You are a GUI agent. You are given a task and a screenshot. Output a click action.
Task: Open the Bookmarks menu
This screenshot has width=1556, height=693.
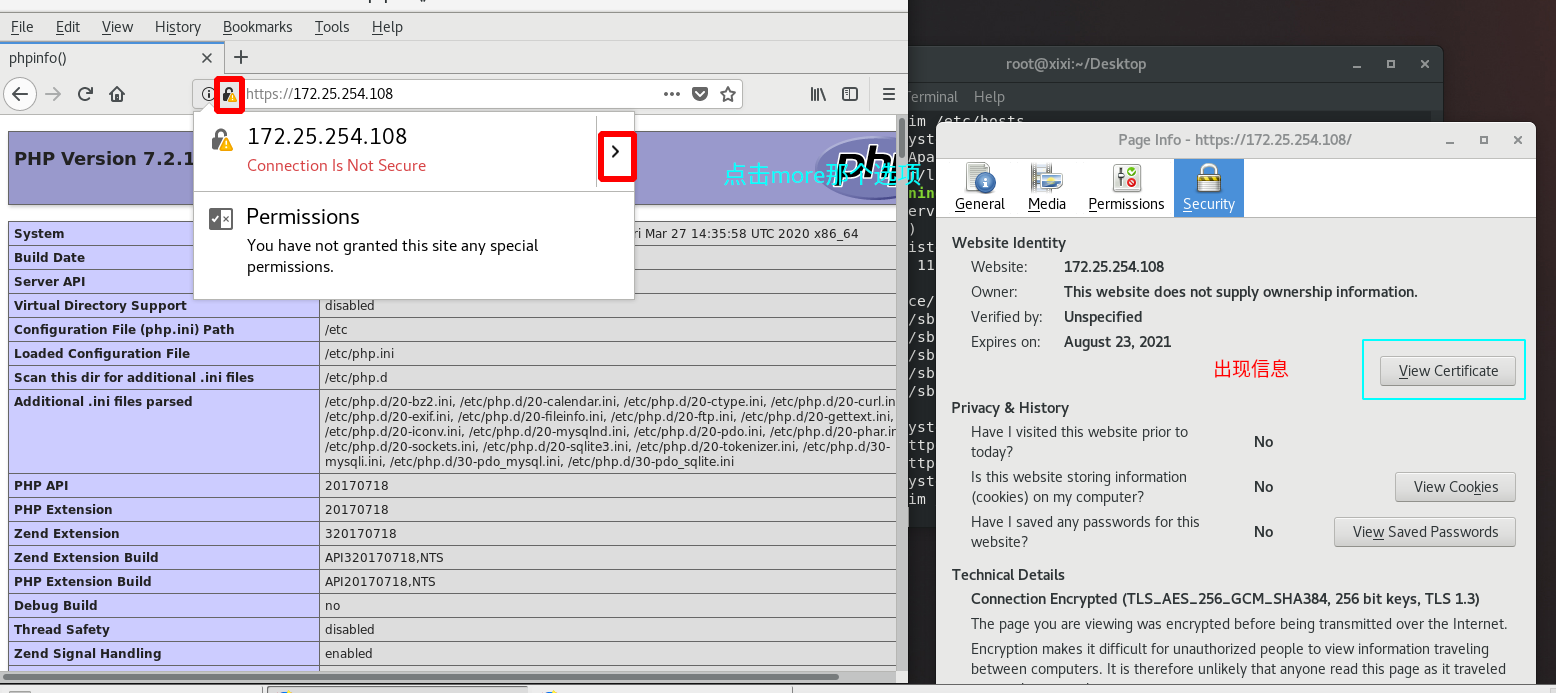click(x=258, y=27)
